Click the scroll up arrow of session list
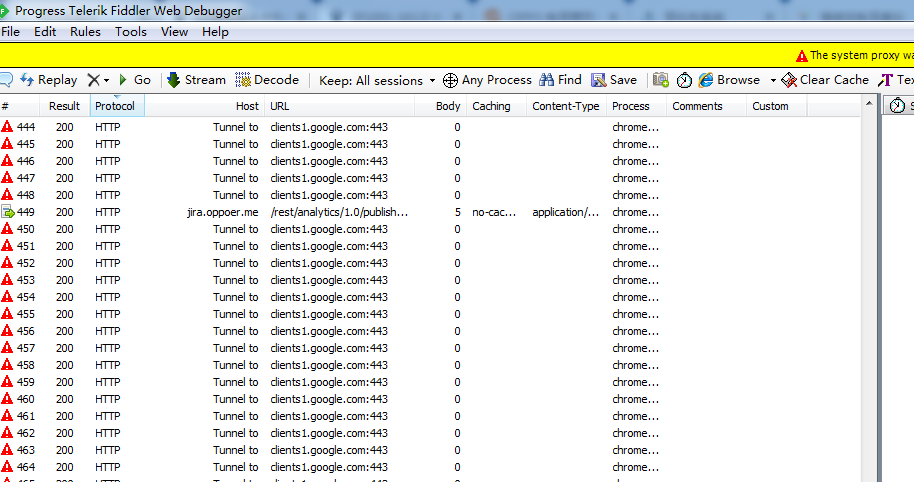914x482 pixels. (869, 104)
